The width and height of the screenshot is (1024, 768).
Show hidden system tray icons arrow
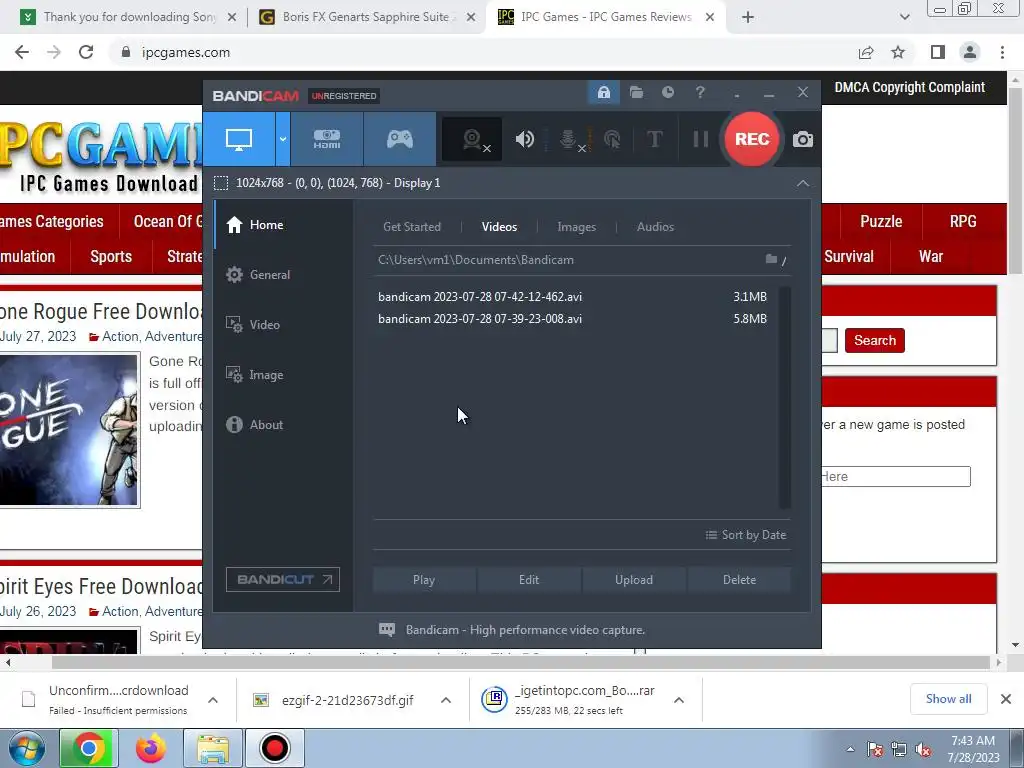point(850,749)
